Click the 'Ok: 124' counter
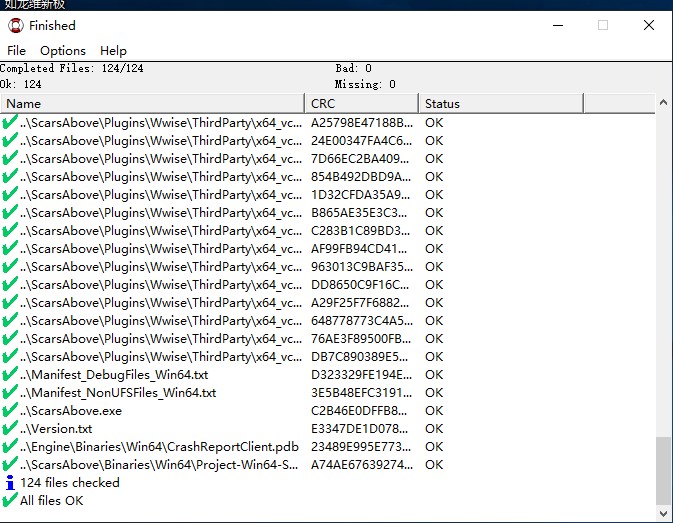This screenshot has height=523, width=673. [x=21, y=84]
